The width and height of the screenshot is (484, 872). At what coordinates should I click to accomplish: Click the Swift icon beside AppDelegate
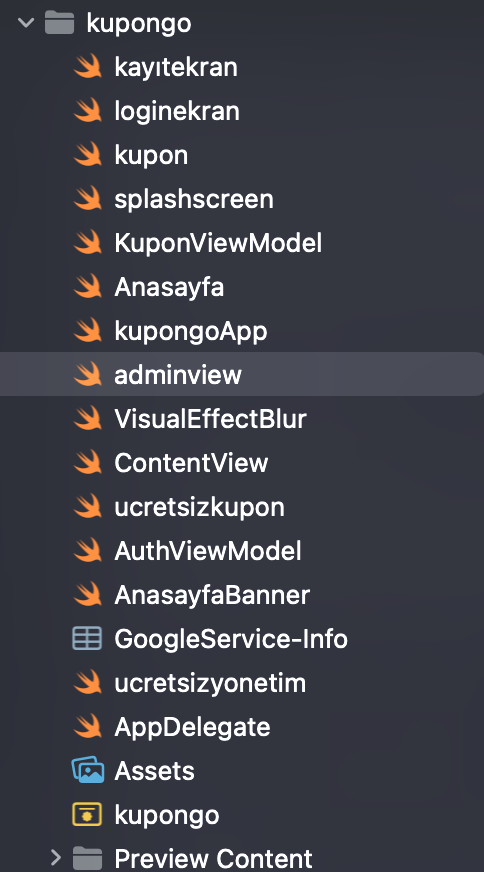87,726
